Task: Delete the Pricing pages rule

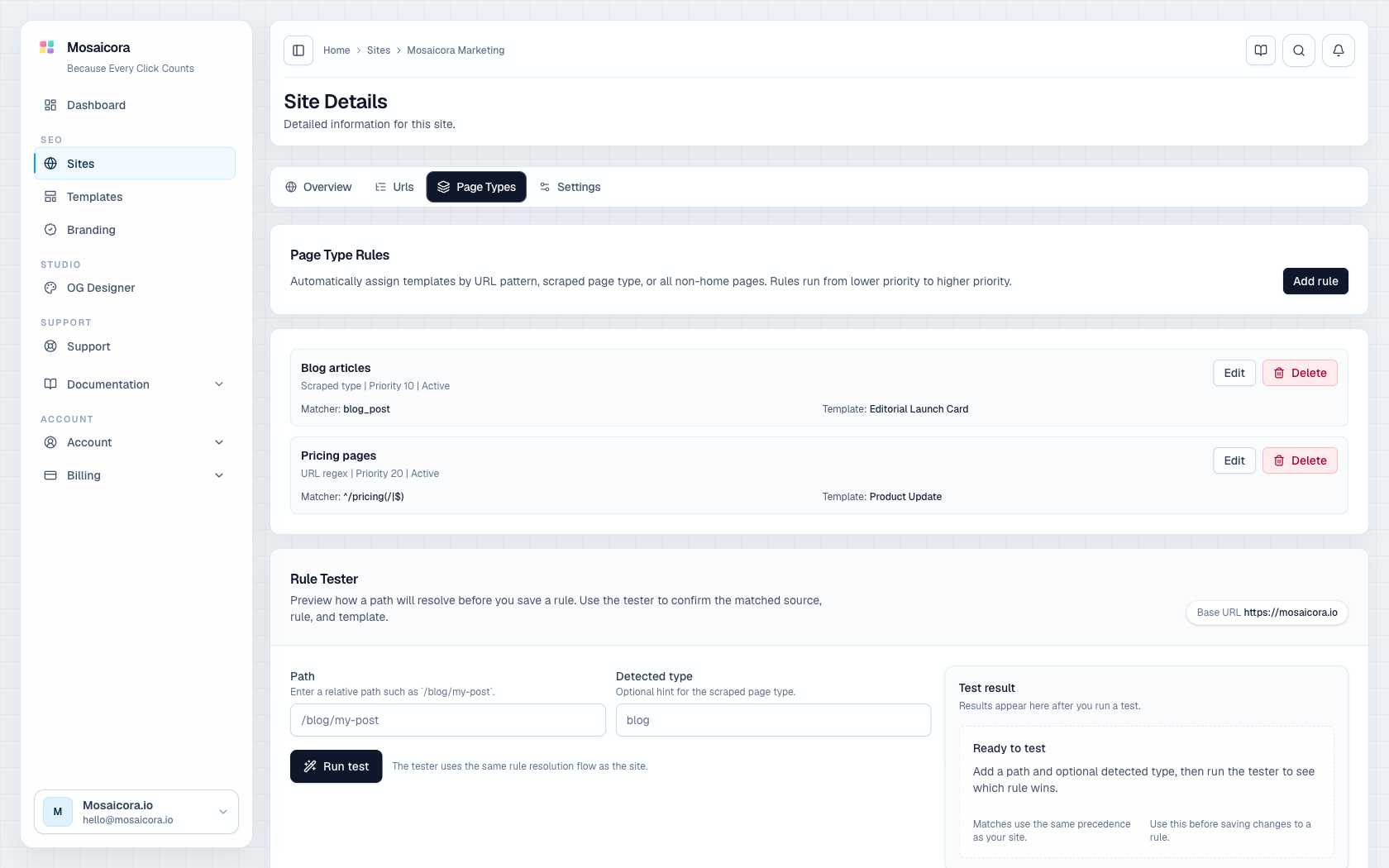Action: (x=1300, y=460)
